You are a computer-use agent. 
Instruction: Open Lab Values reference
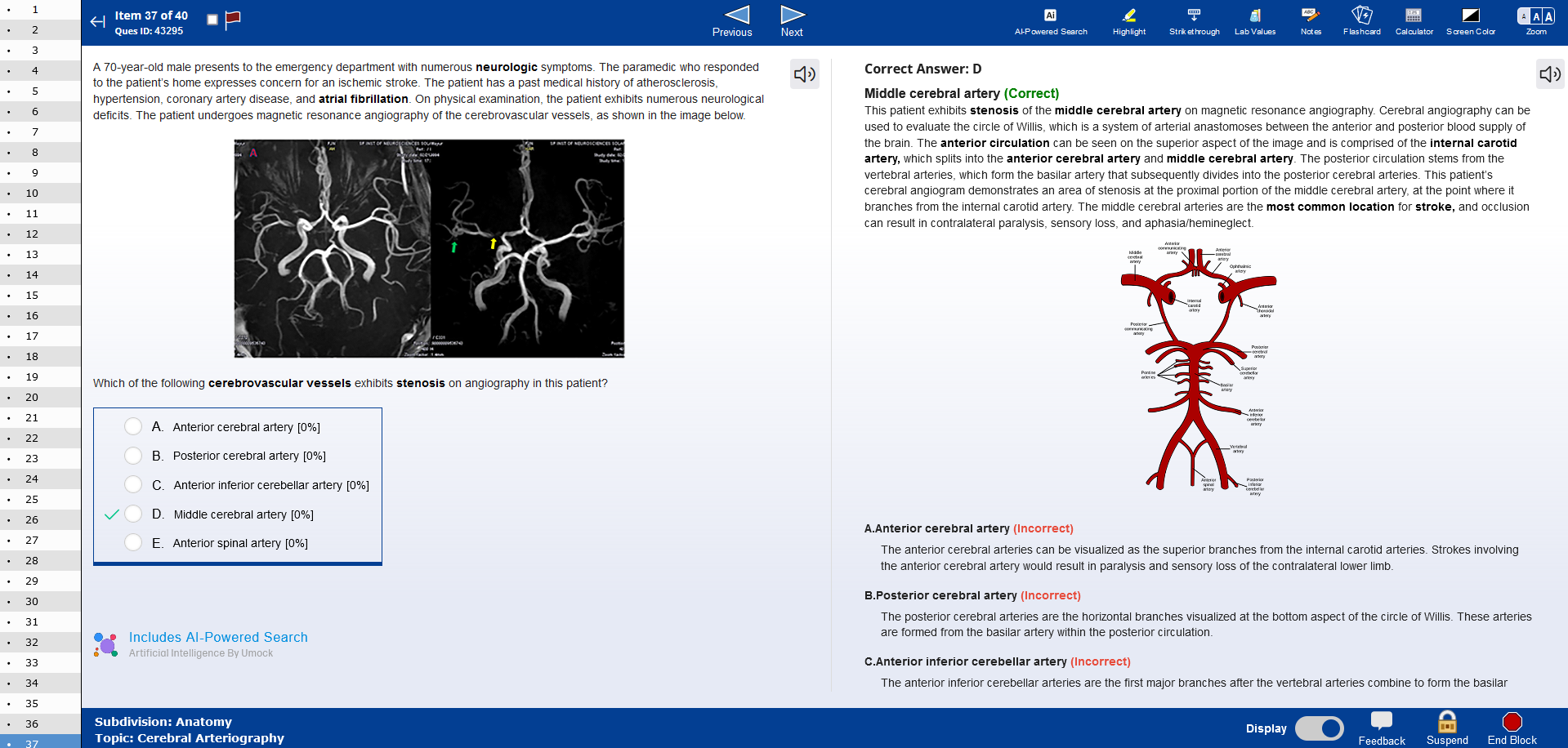1255,22
